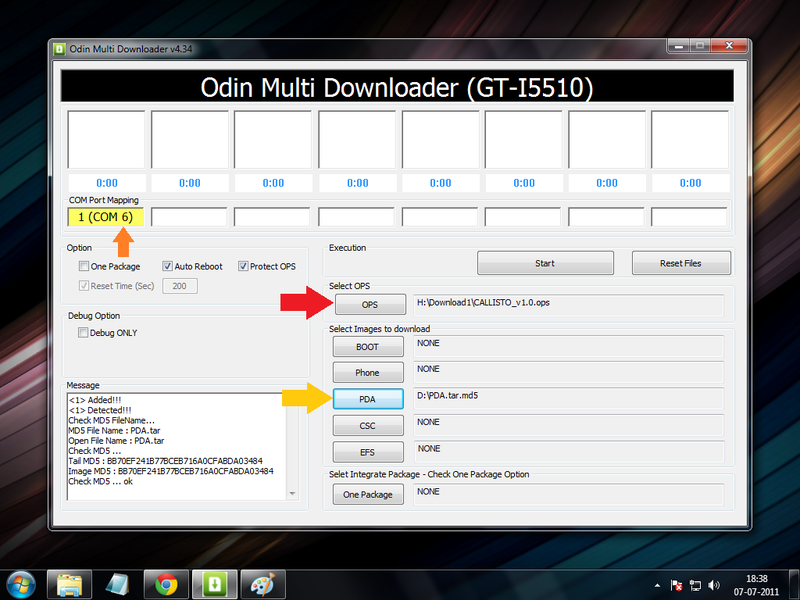
Task: Click the OPS file select button
Action: click(x=369, y=305)
